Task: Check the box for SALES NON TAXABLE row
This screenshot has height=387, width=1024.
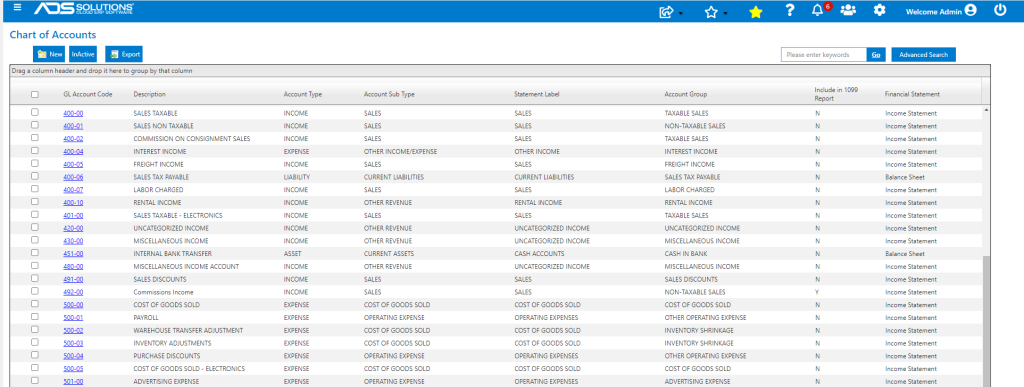Action: click(35, 125)
